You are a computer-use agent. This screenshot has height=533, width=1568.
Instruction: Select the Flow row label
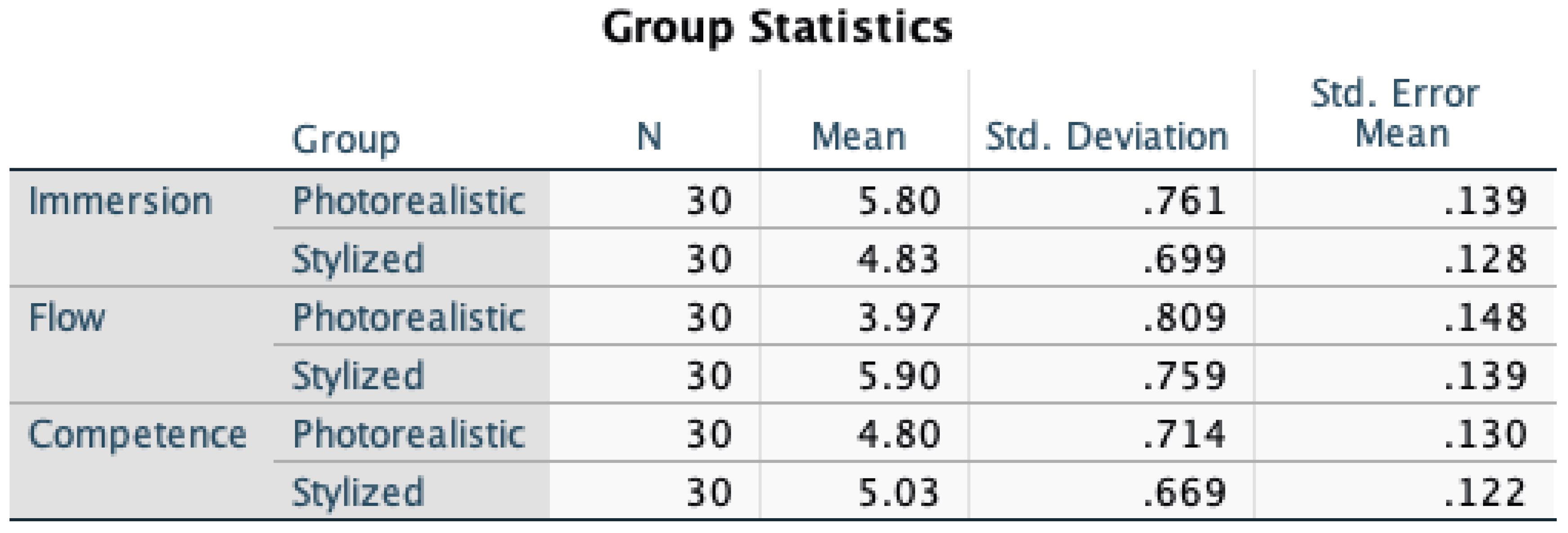point(67,318)
